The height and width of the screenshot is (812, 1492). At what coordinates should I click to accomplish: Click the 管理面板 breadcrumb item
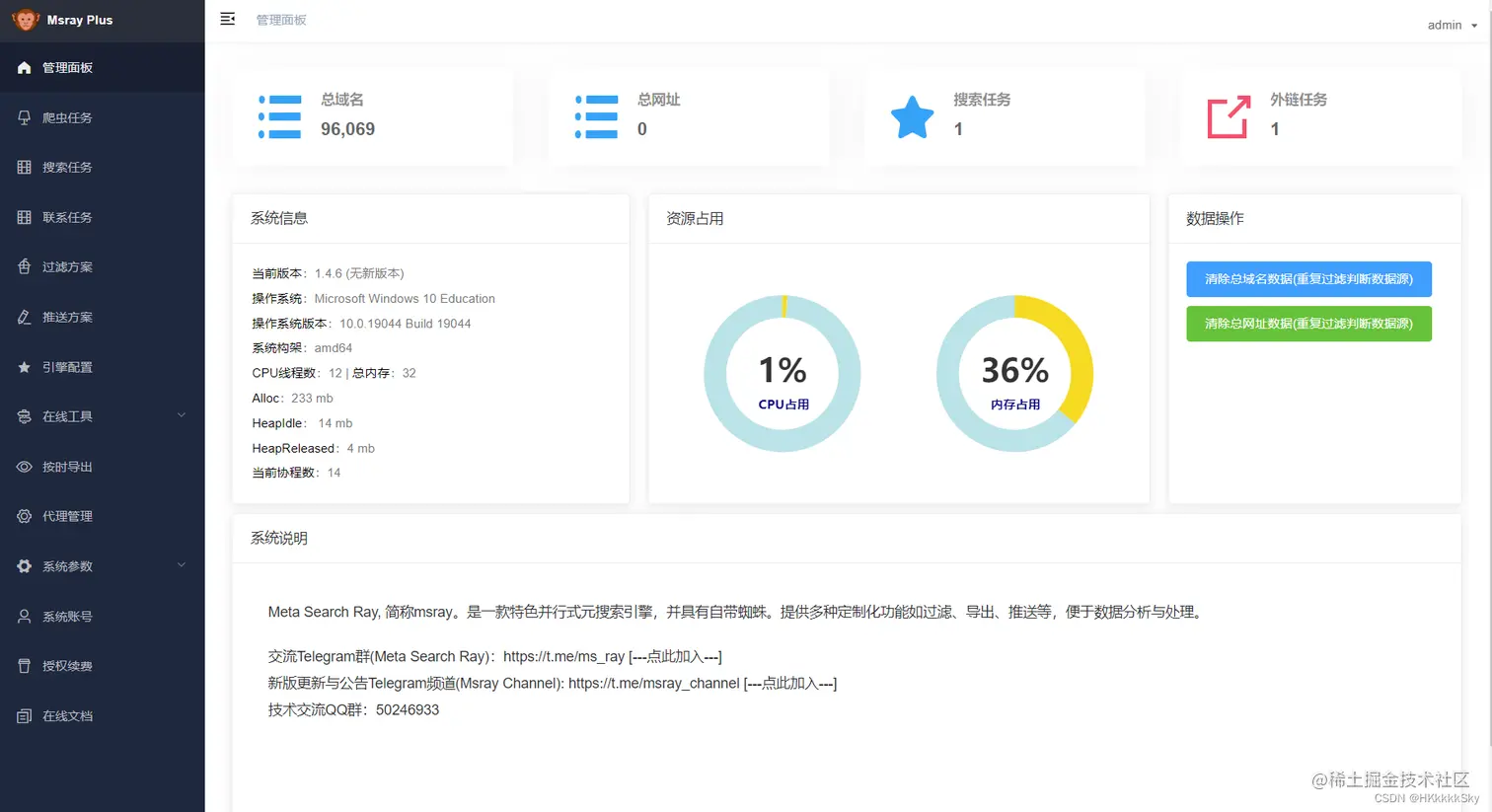pyautogui.click(x=281, y=18)
